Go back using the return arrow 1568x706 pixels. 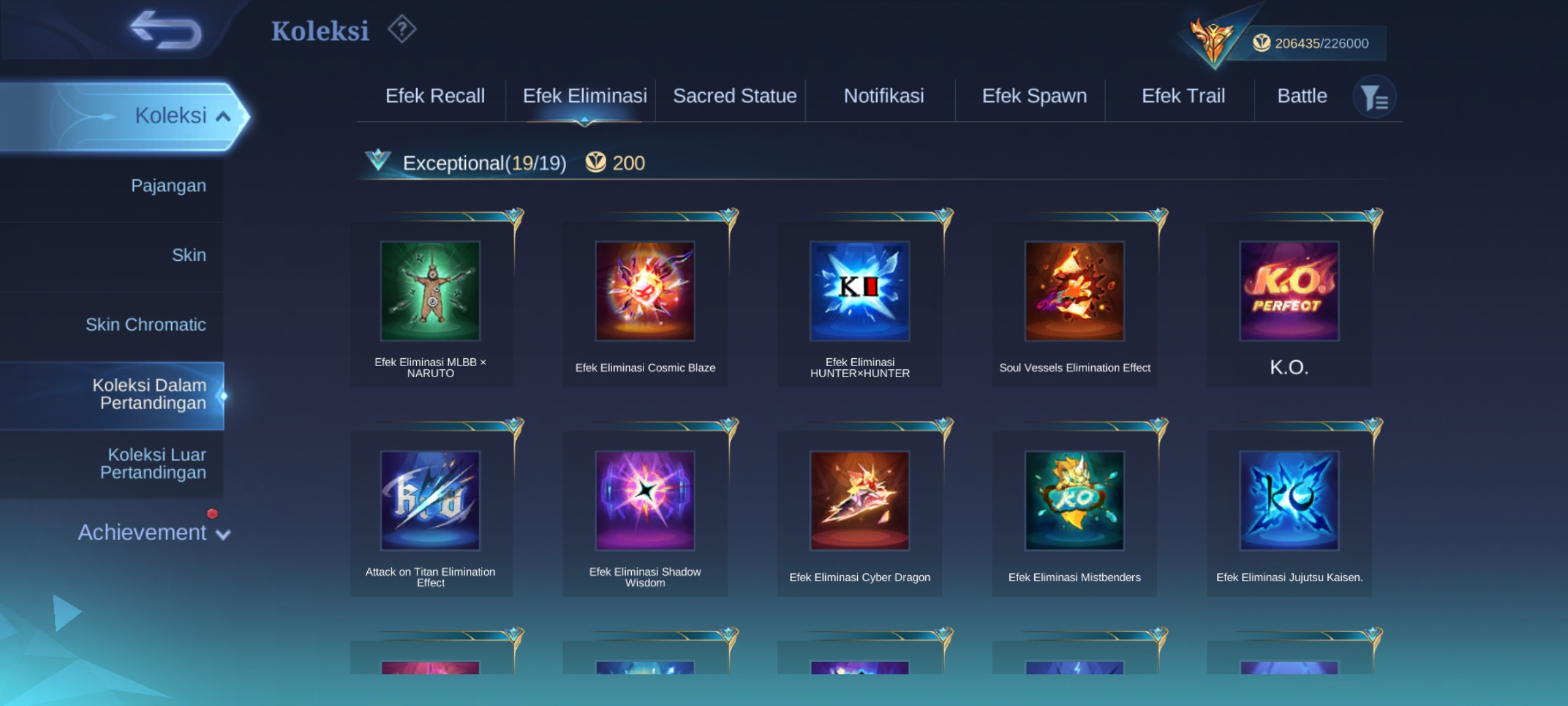click(166, 30)
